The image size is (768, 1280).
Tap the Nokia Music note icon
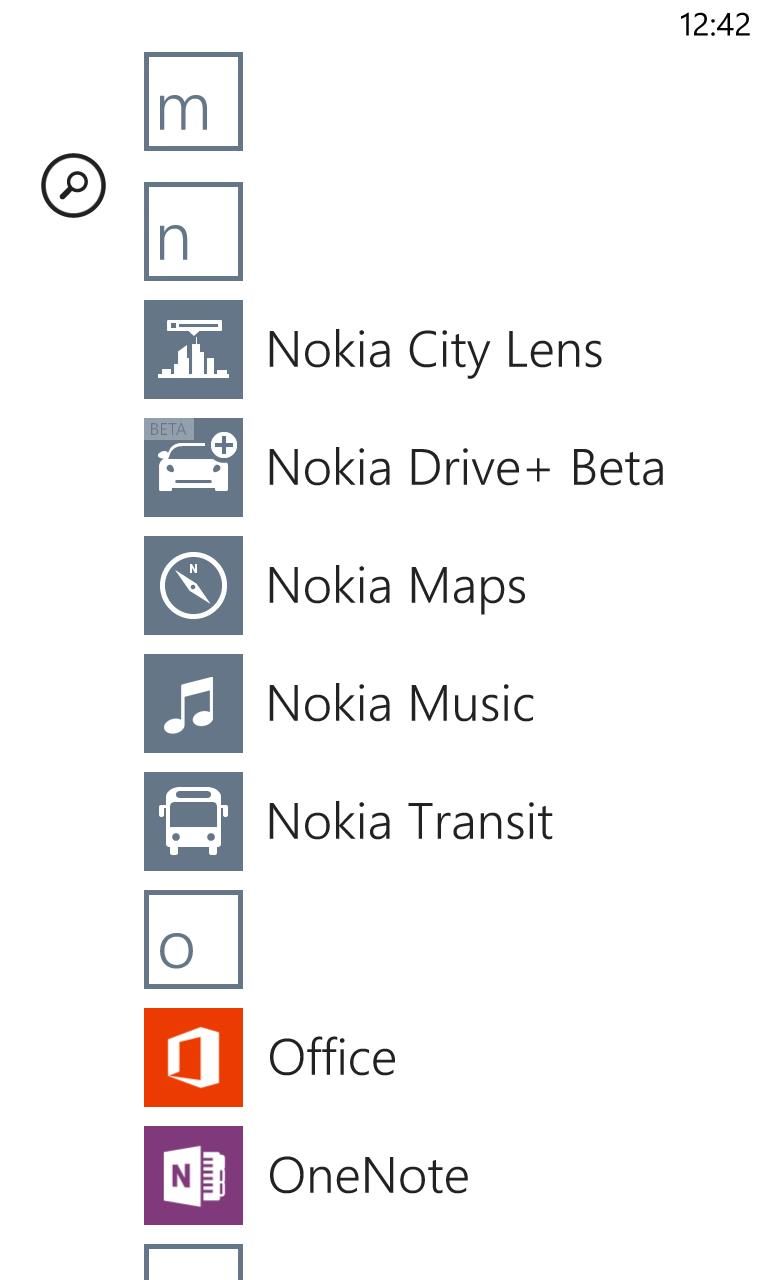pyautogui.click(x=193, y=703)
